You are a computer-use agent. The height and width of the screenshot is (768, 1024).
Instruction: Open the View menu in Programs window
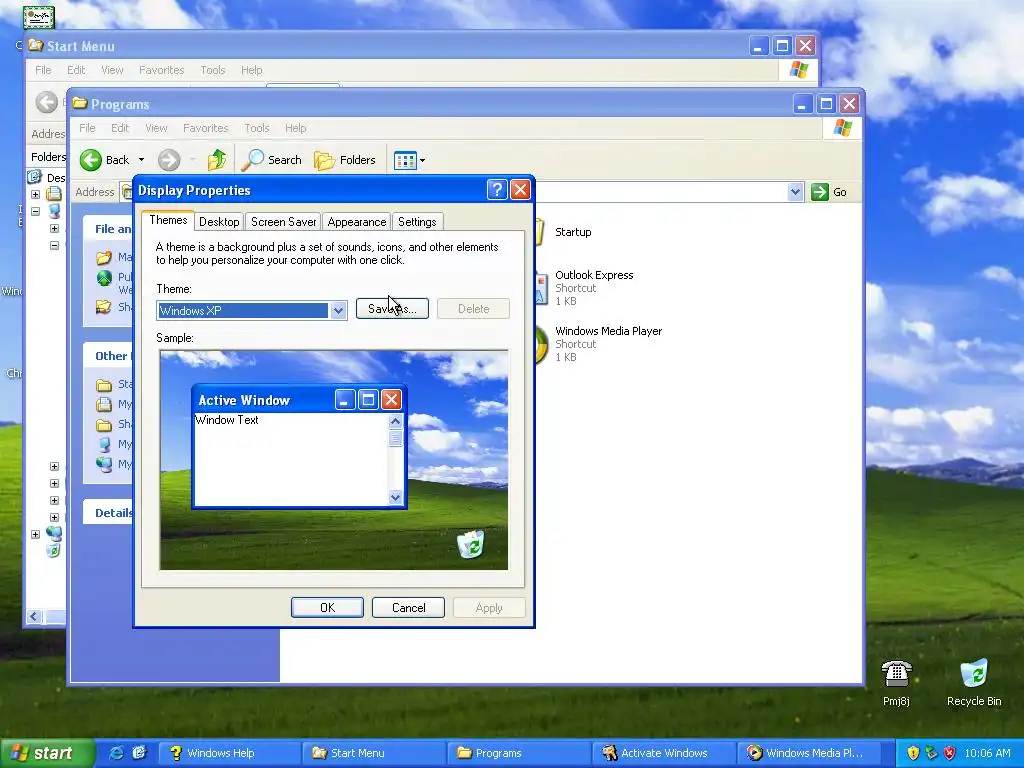[x=156, y=128]
